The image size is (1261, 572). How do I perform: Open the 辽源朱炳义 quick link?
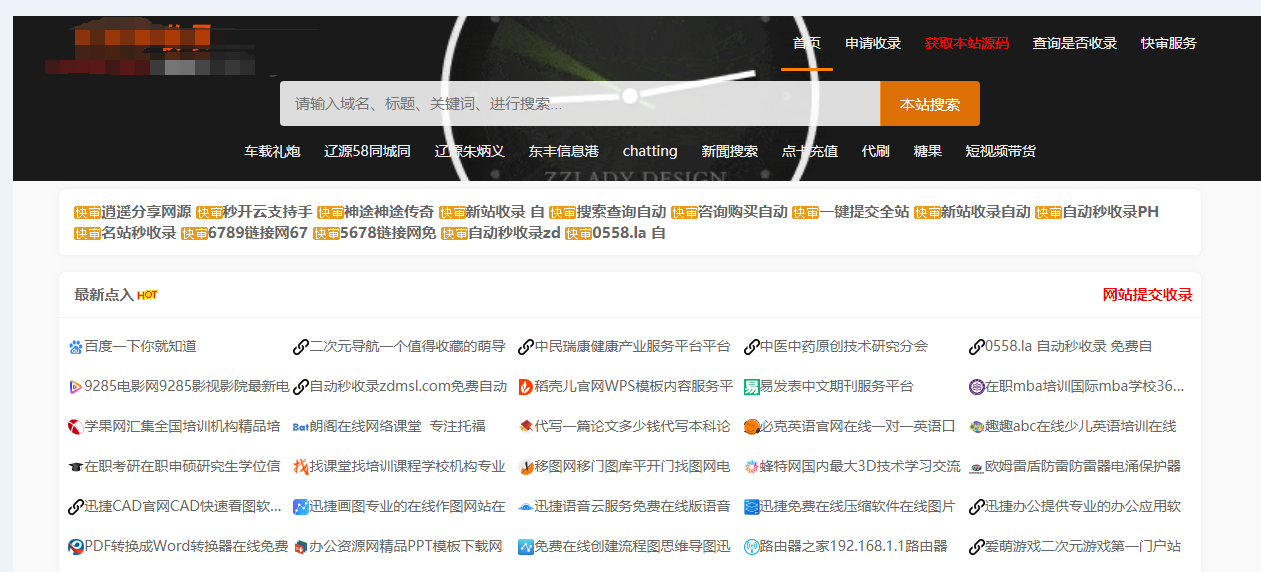(469, 151)
